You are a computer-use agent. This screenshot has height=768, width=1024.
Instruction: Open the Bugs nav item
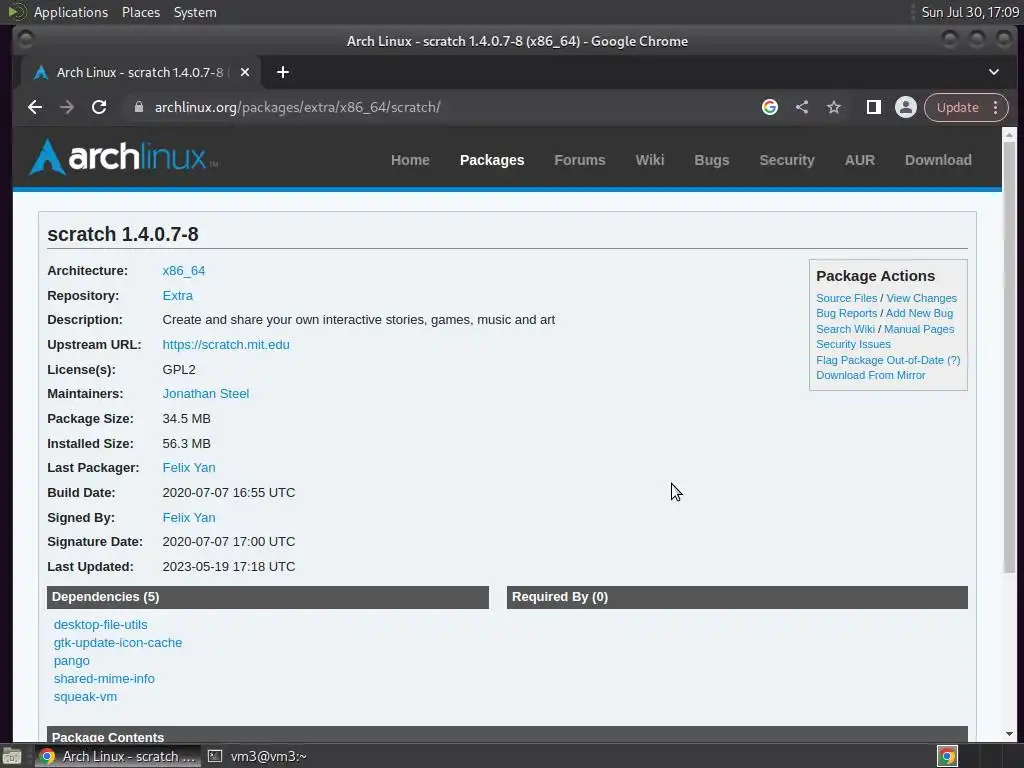[x=711, y=160]
